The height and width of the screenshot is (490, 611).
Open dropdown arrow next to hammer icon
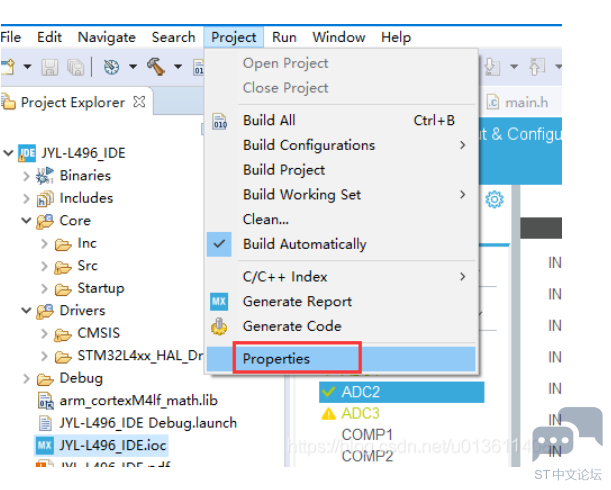177,67
